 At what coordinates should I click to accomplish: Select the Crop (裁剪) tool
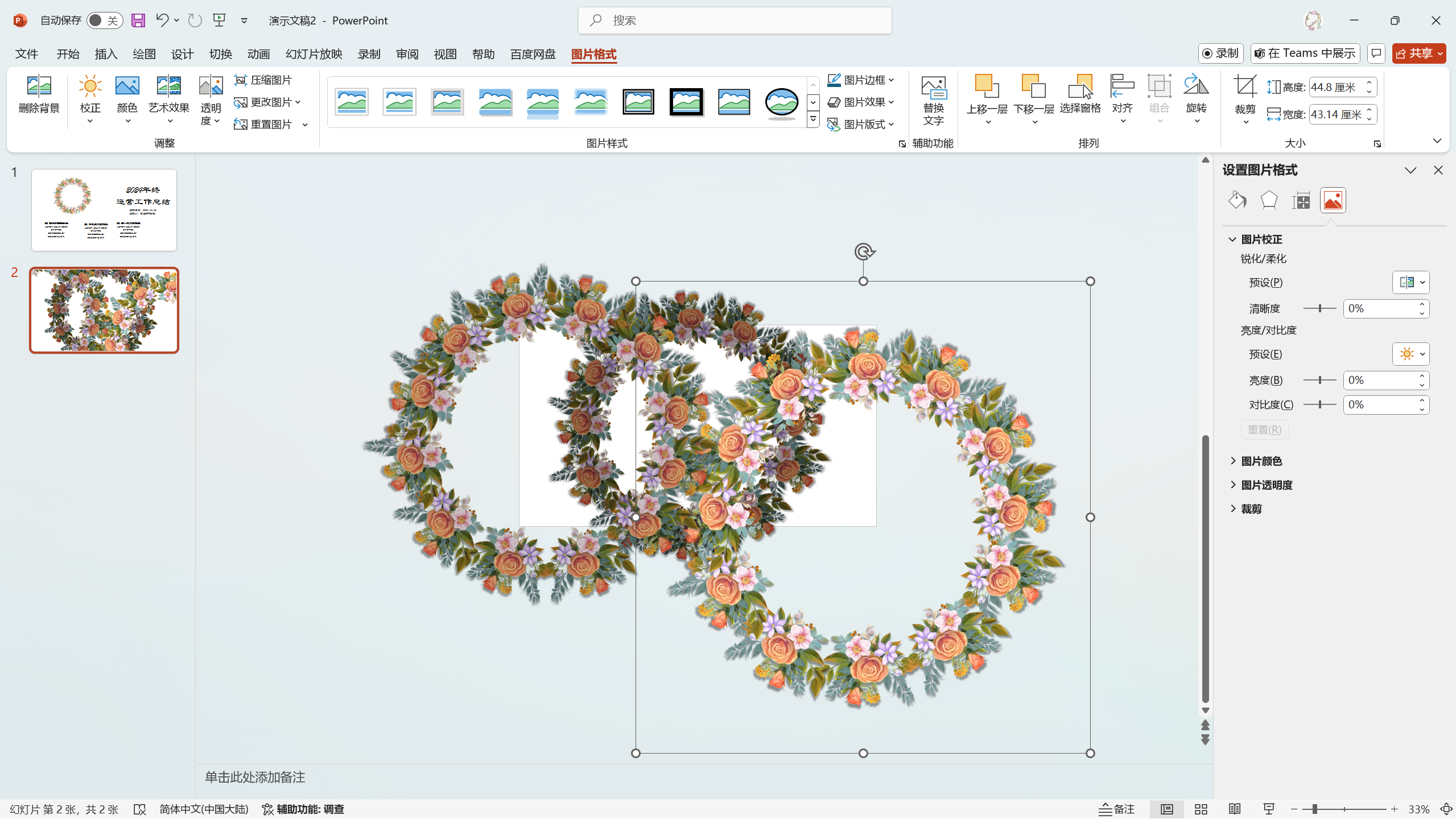pos(1245,99)
